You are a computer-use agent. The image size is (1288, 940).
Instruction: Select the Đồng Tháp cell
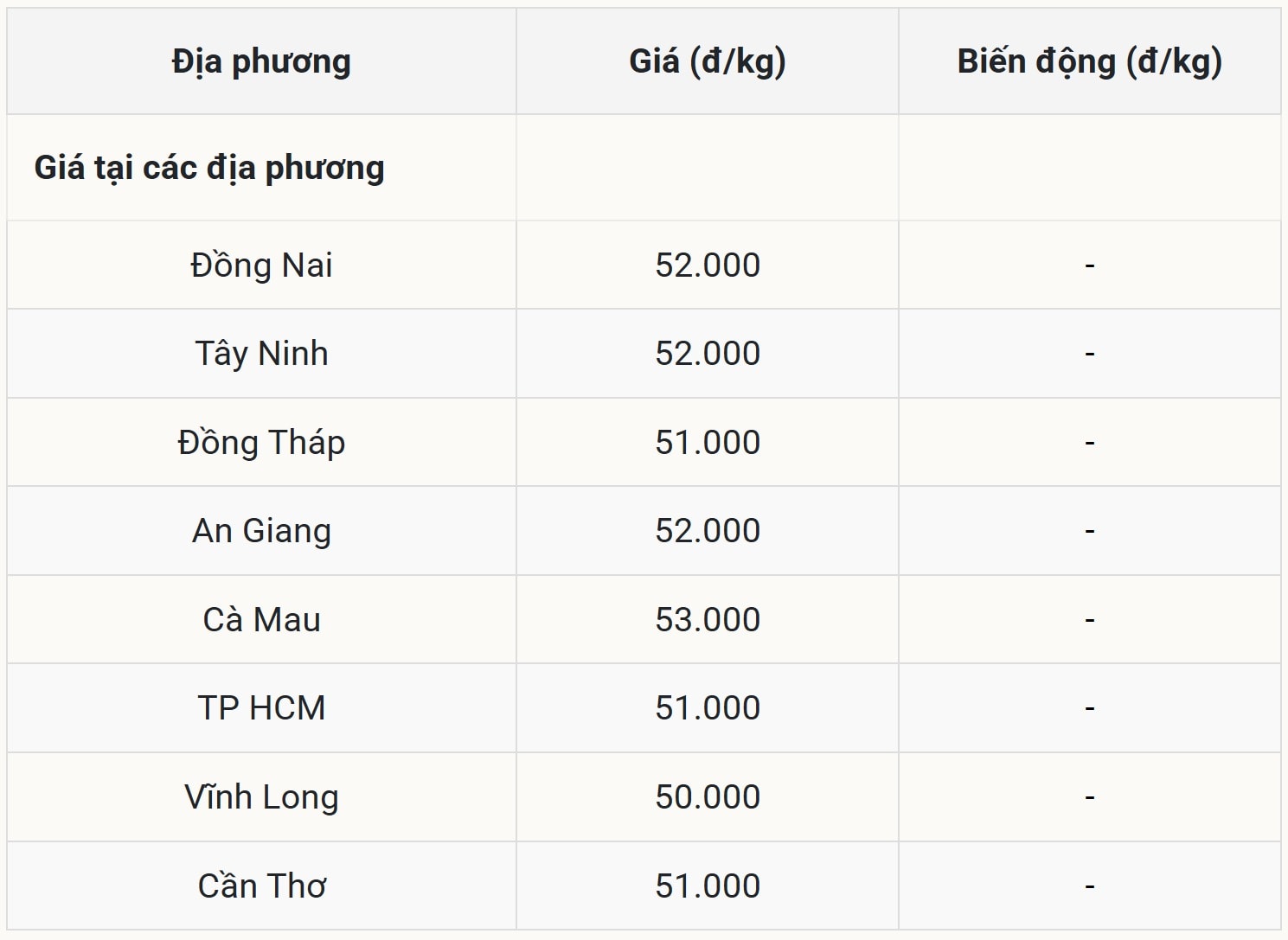[261, 443]
